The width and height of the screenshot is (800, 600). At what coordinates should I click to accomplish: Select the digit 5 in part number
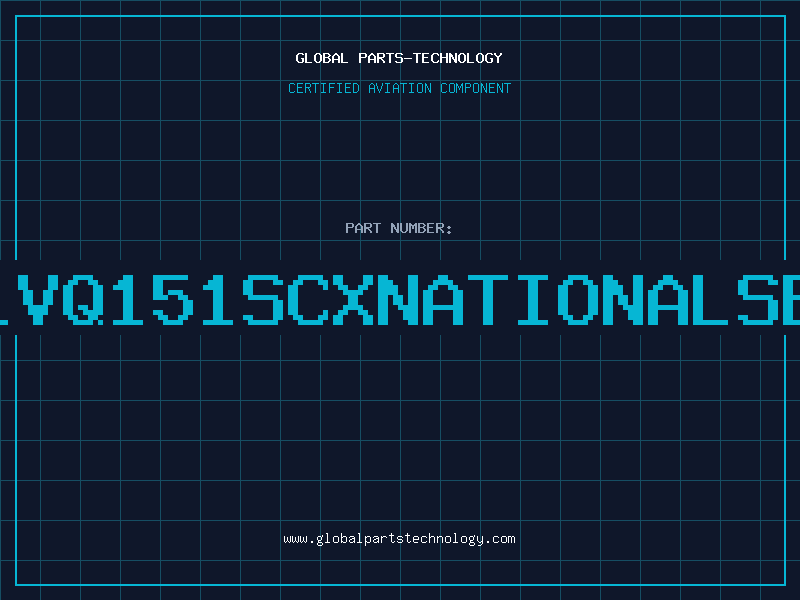(173, 300)
